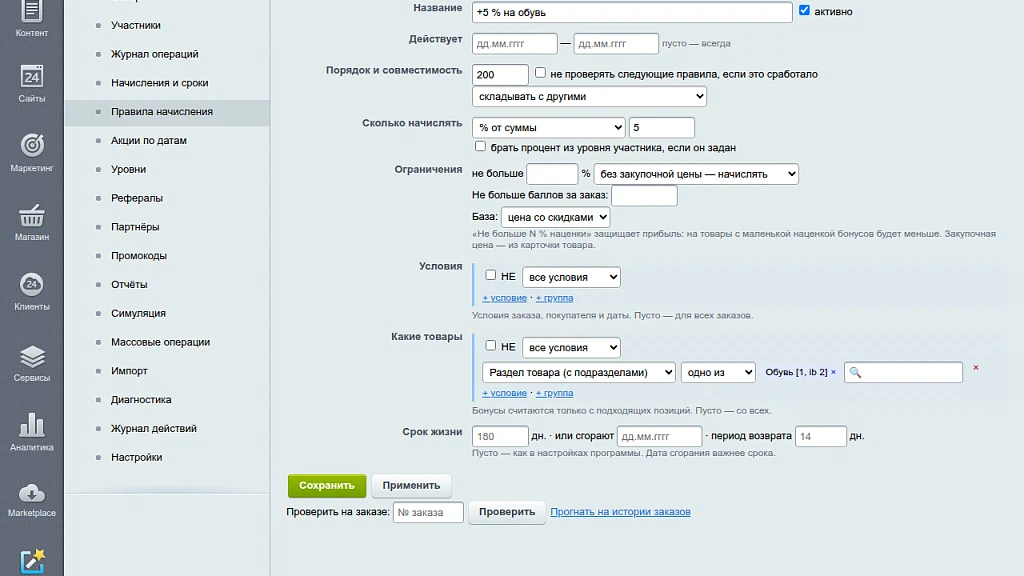Open Симуляция menu item
The width and height of the screenshot is (1024, 576).
[138, 313]
